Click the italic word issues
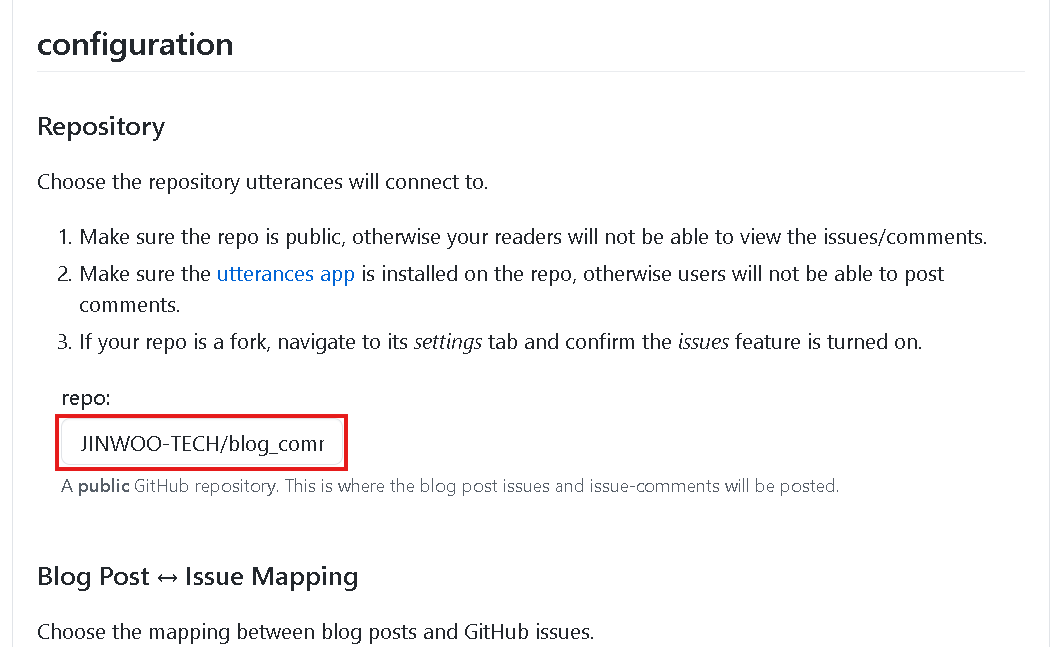 point(703,342)
